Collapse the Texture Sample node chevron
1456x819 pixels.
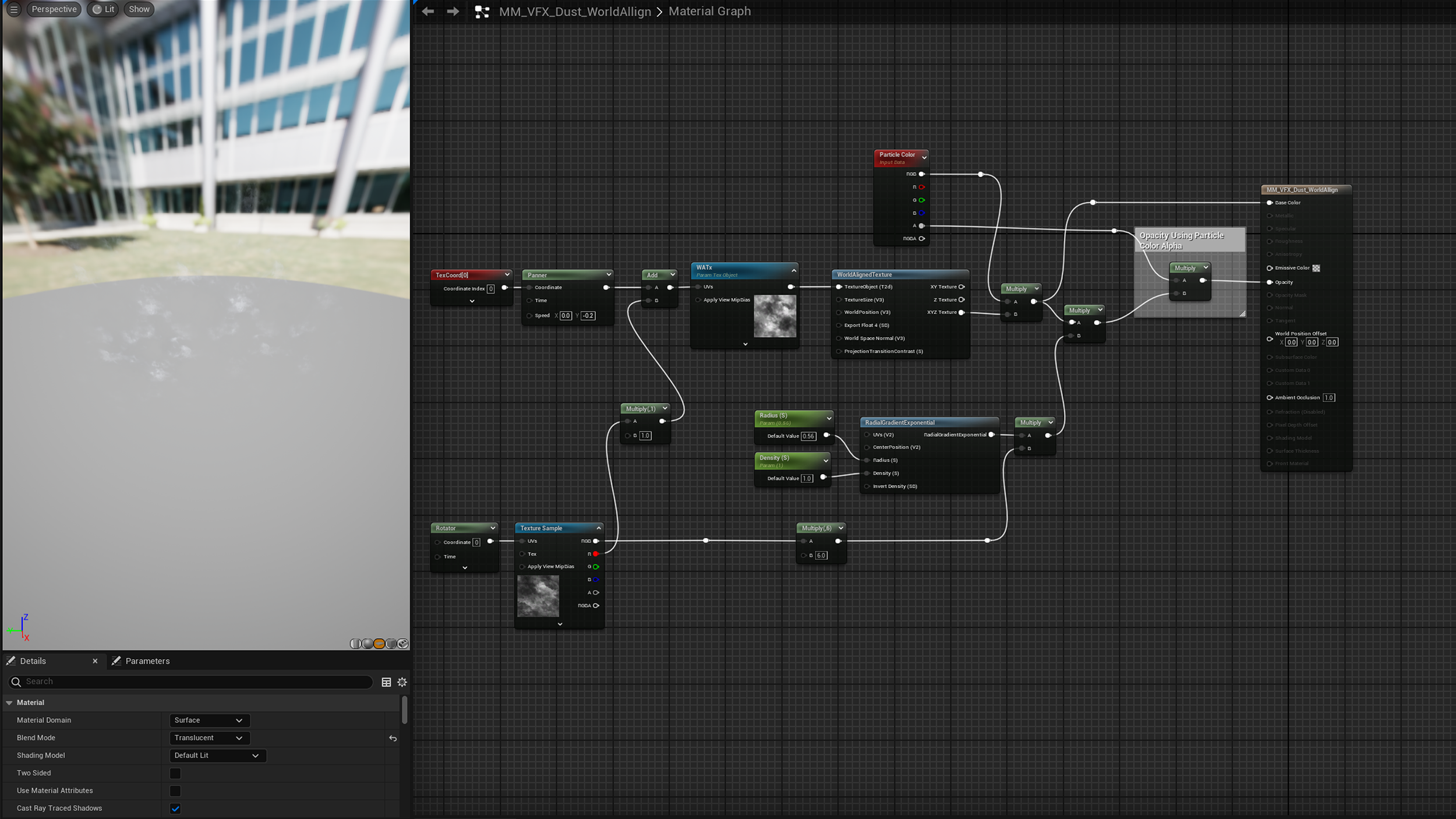[x=599, y=528]
